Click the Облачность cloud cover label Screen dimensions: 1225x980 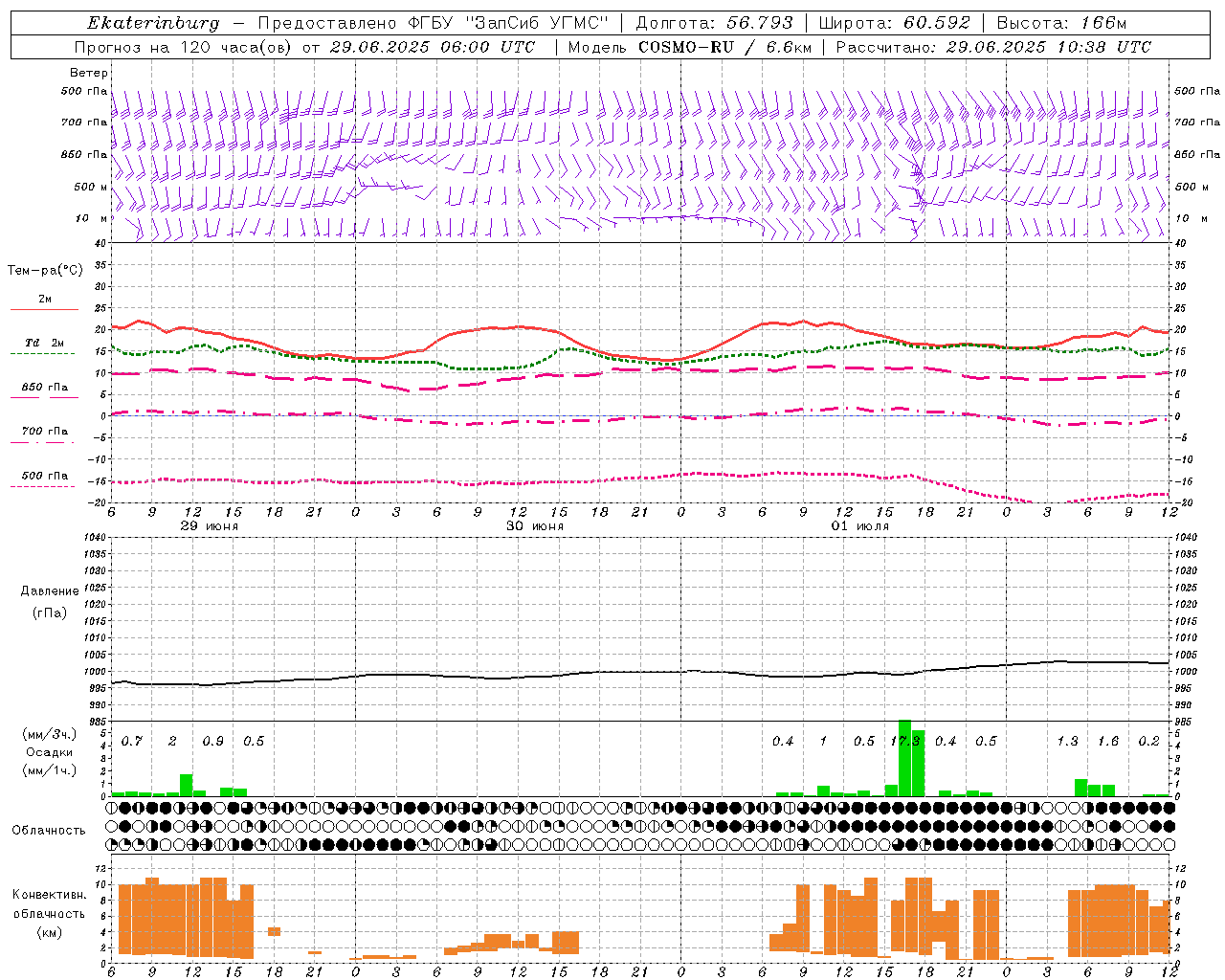tap(49, 831)
